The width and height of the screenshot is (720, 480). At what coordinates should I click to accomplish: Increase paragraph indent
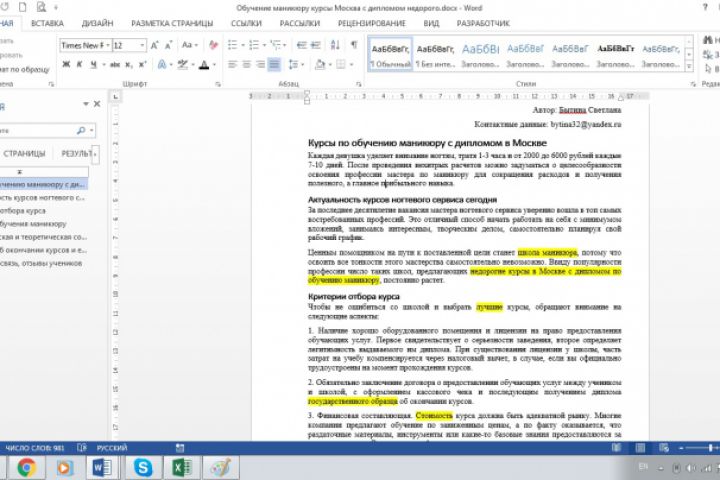(315, 45)
